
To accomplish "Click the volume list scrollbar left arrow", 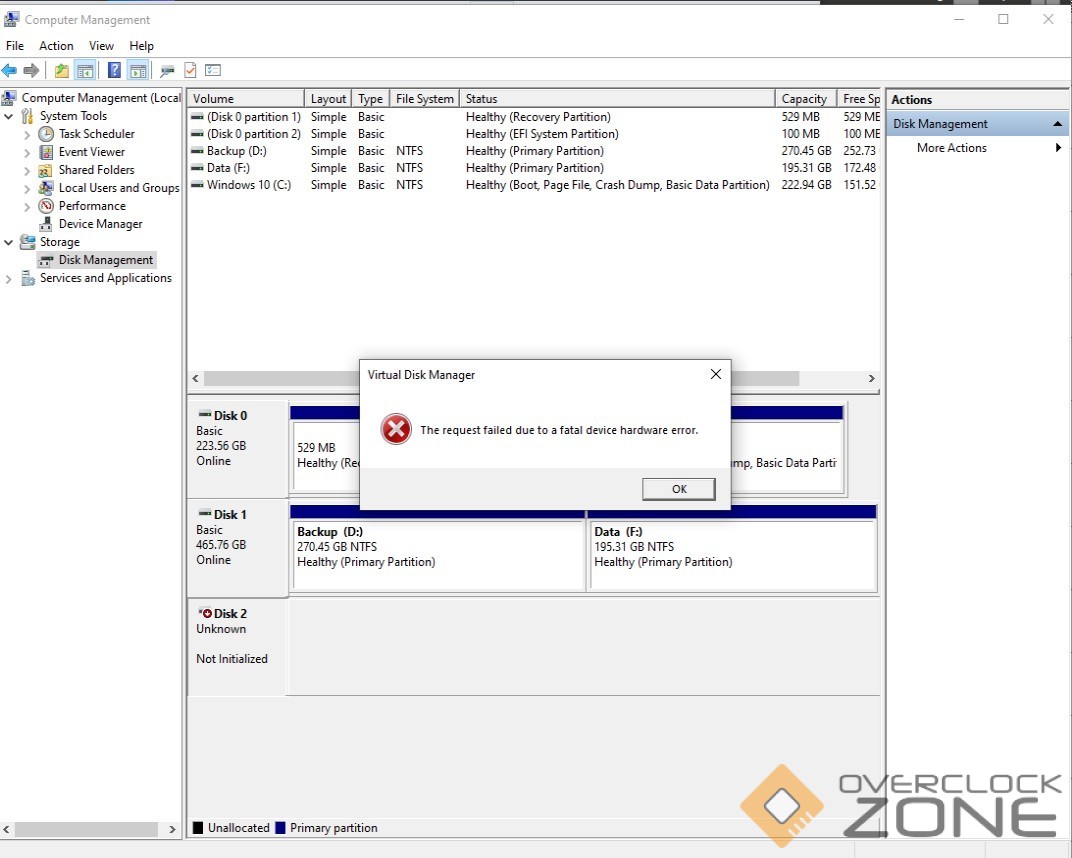I will coord(196,378).
